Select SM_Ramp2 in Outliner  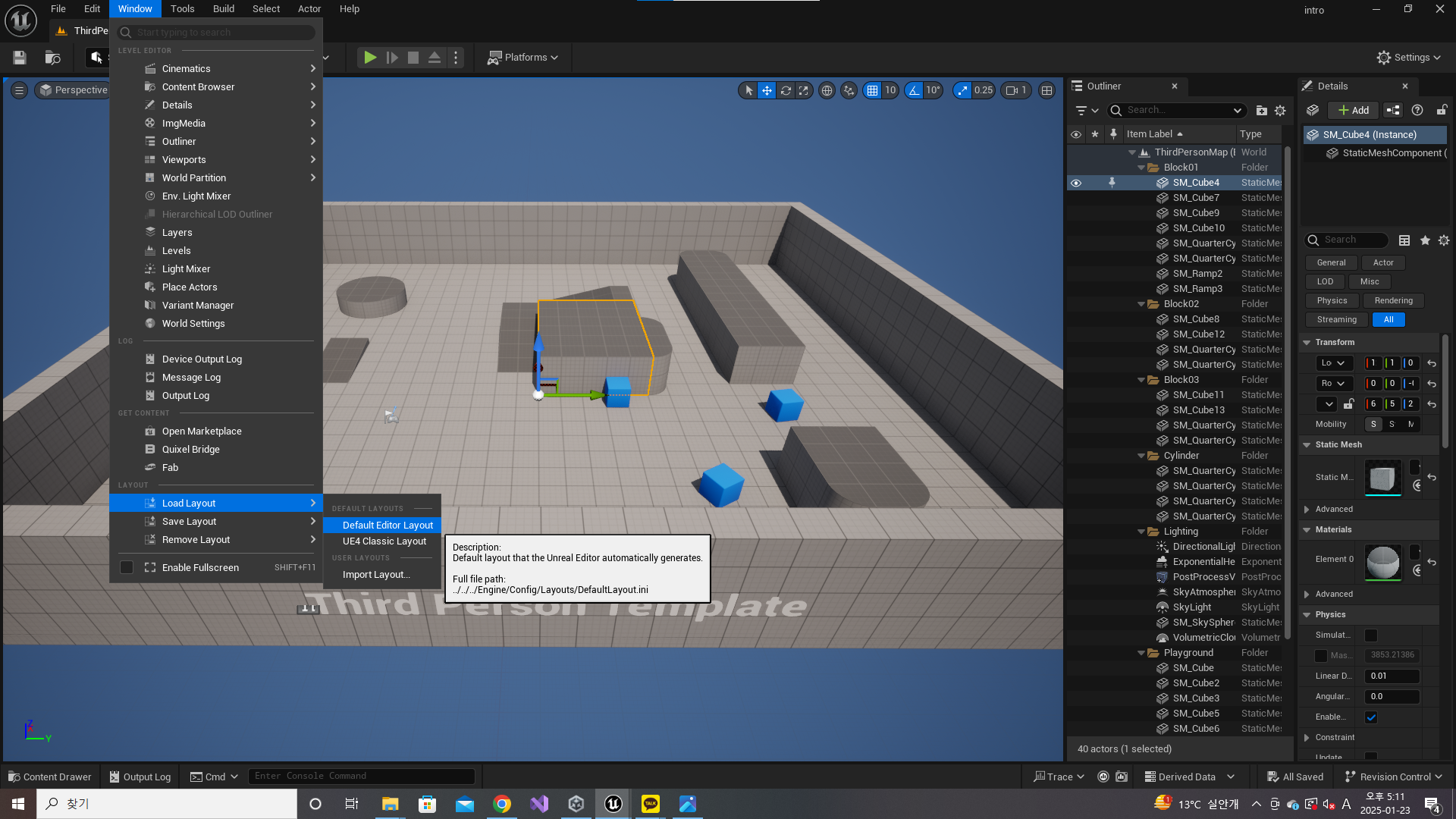[x=1197, y=274]
